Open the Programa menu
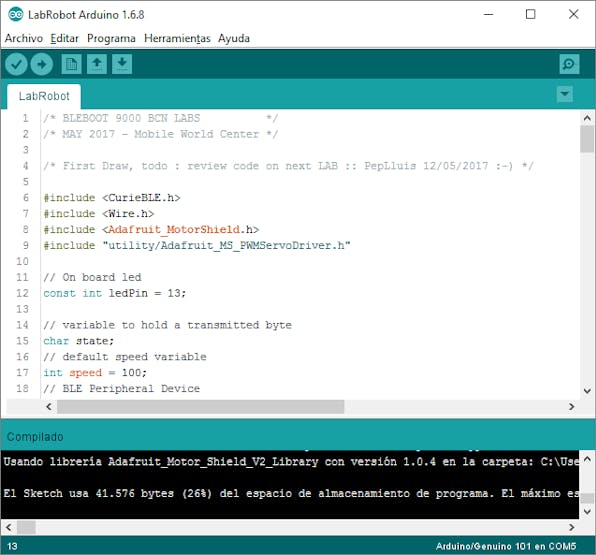 click(x=111, y=38)
